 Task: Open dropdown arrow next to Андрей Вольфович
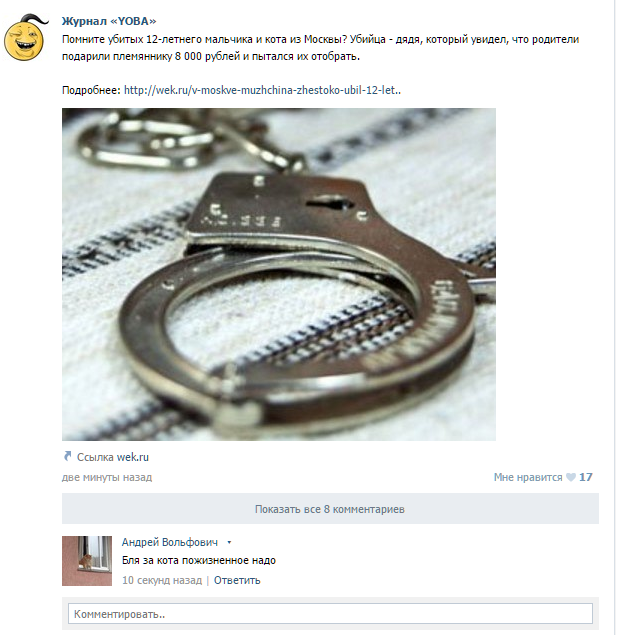229,542
